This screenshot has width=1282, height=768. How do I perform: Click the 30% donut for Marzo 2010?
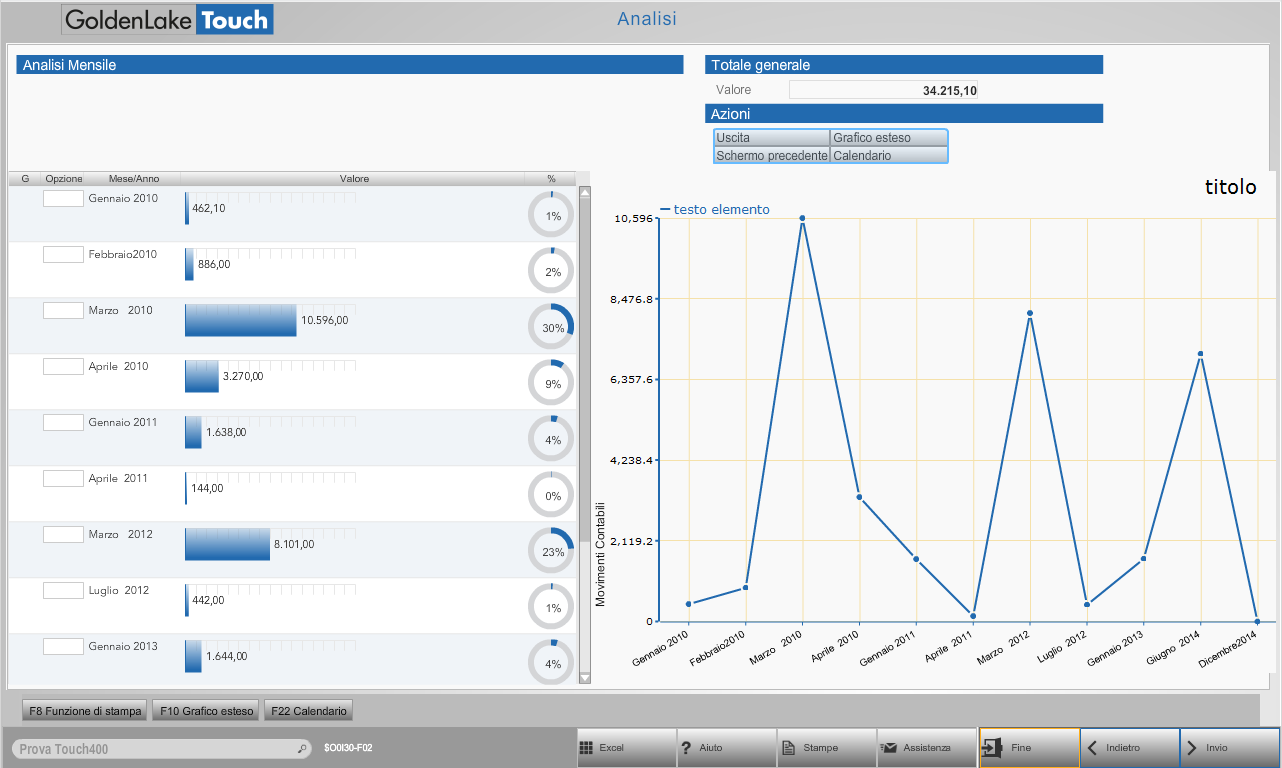pyautogui.click(x=551, y=327)
